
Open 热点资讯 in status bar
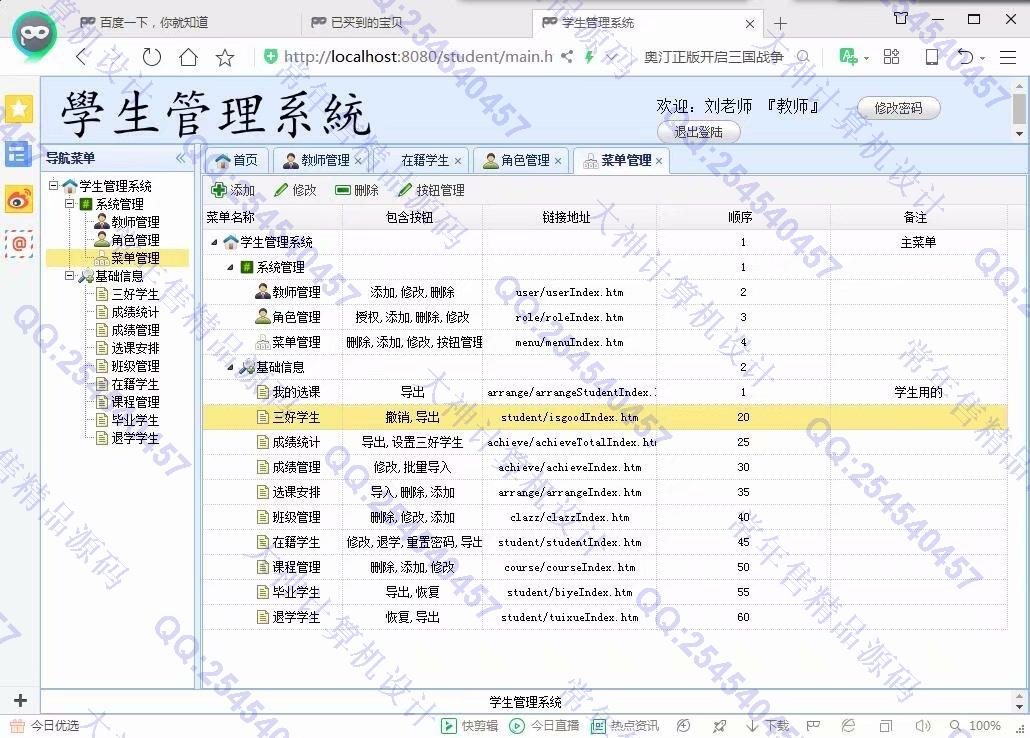tap(625, 726)
